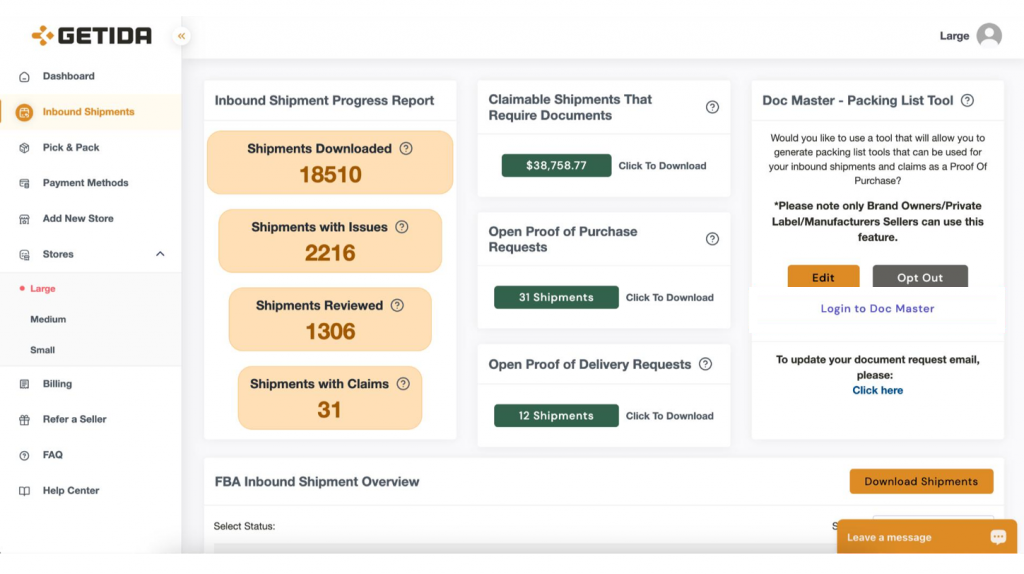Open help for Open Proof of Delivery Requests
Viewport: 1024px width, 574px height.
coord(705,364)
